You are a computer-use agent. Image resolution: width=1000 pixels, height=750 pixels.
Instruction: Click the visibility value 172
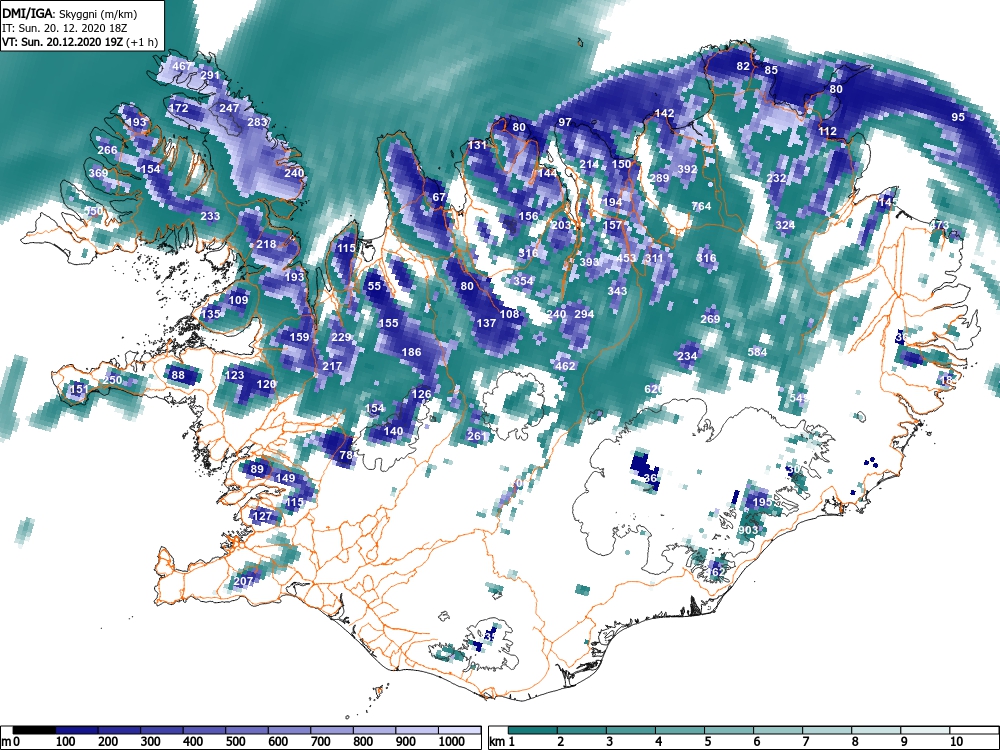179,108
